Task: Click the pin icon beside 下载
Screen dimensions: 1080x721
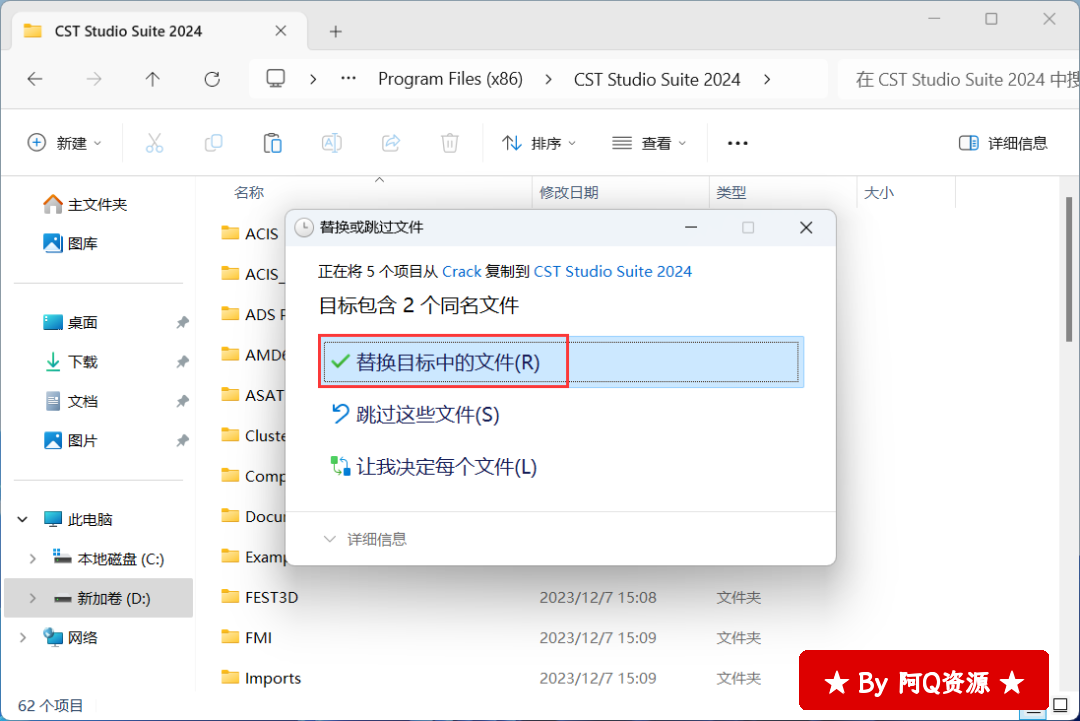Action: click(x=182, y=362)
